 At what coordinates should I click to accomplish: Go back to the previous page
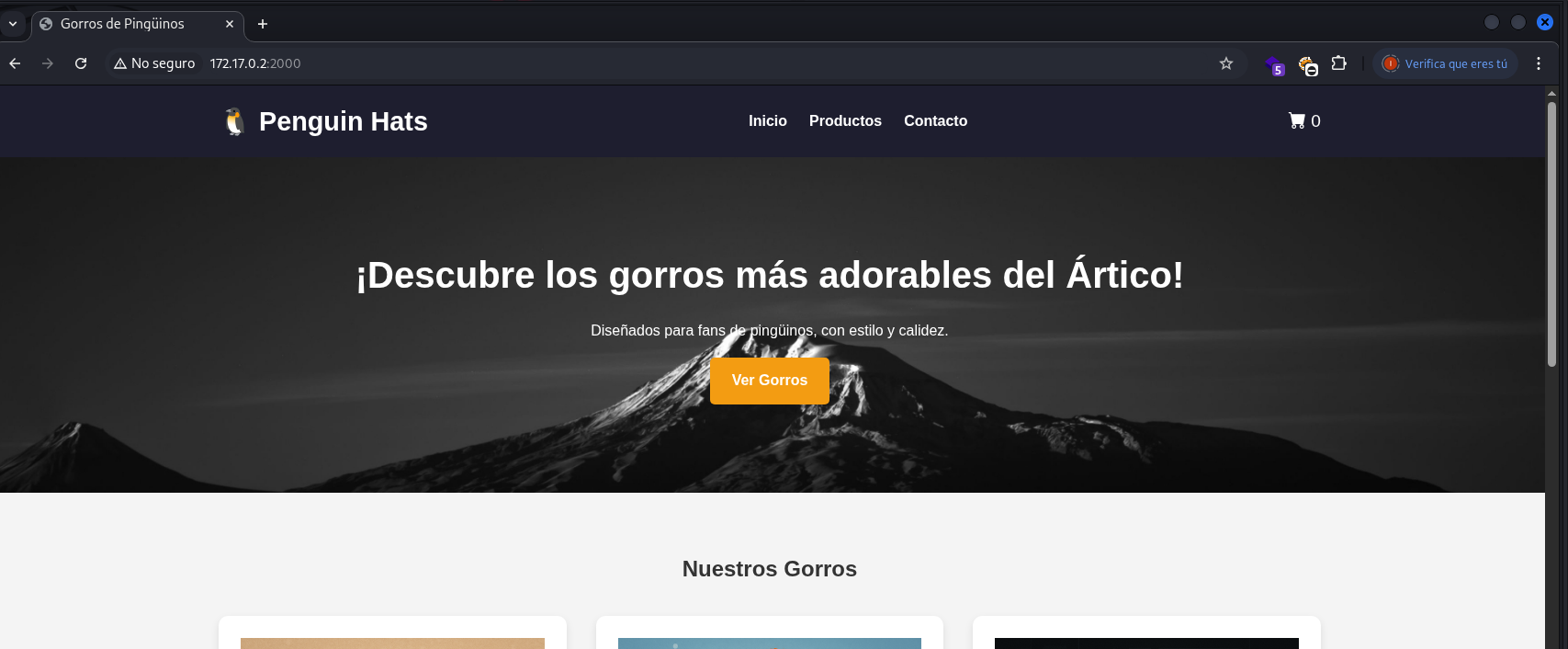[x=15, y=63]
